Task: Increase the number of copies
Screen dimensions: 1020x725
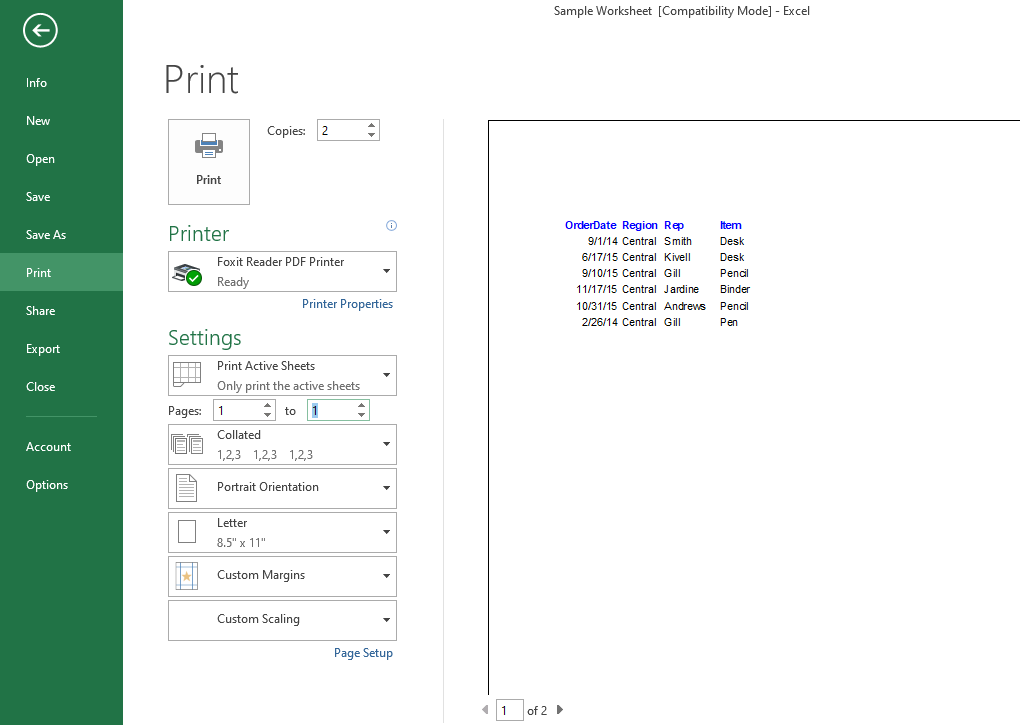Action: pos(372,126)
